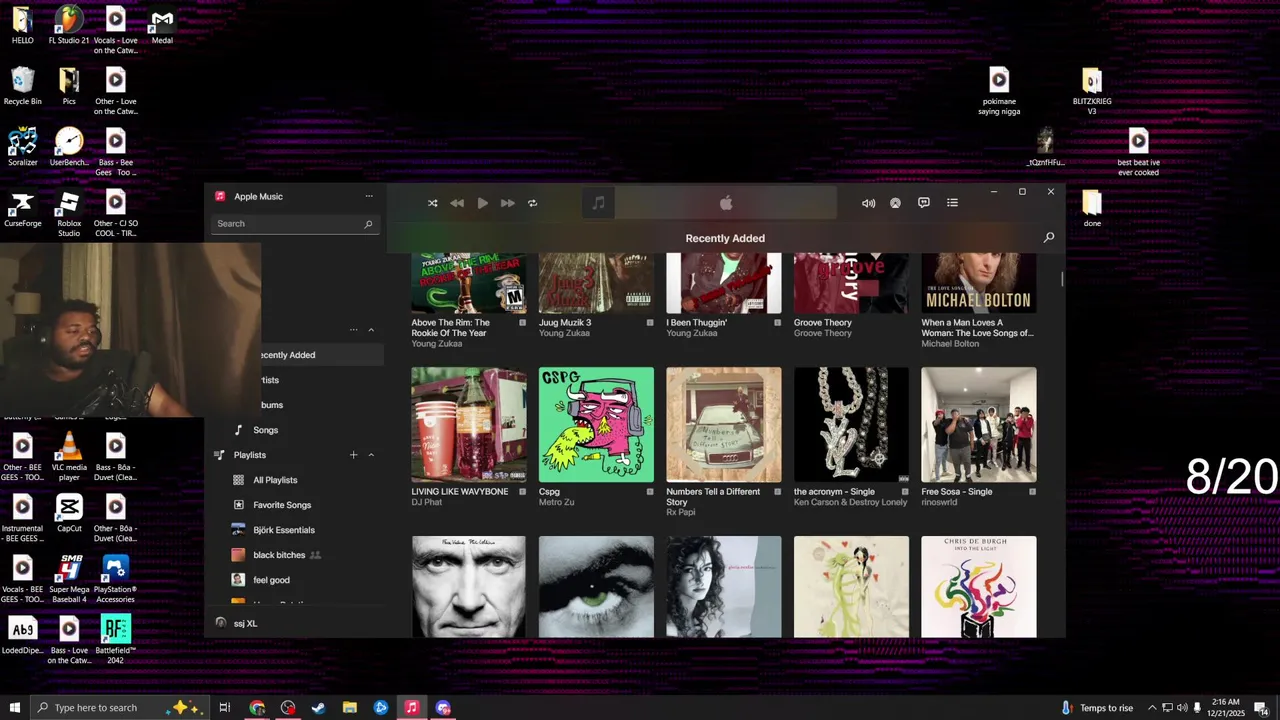
Task: Click the search magnifier beside Recently Added
Action: pos(1048,237)
